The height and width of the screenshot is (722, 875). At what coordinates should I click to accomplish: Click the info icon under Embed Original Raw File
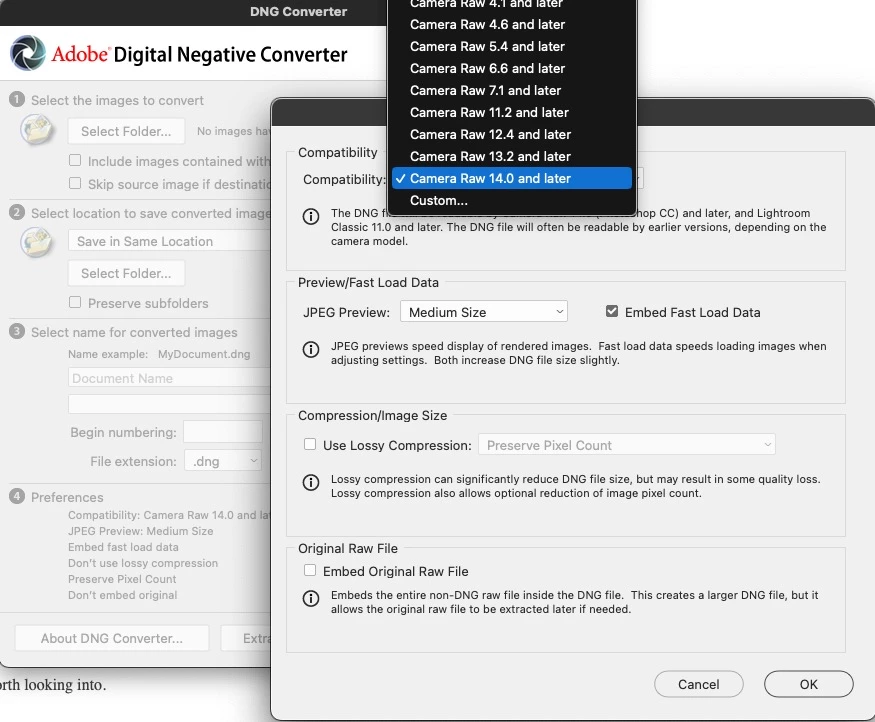pyautogui.click(x=311, y=598)
